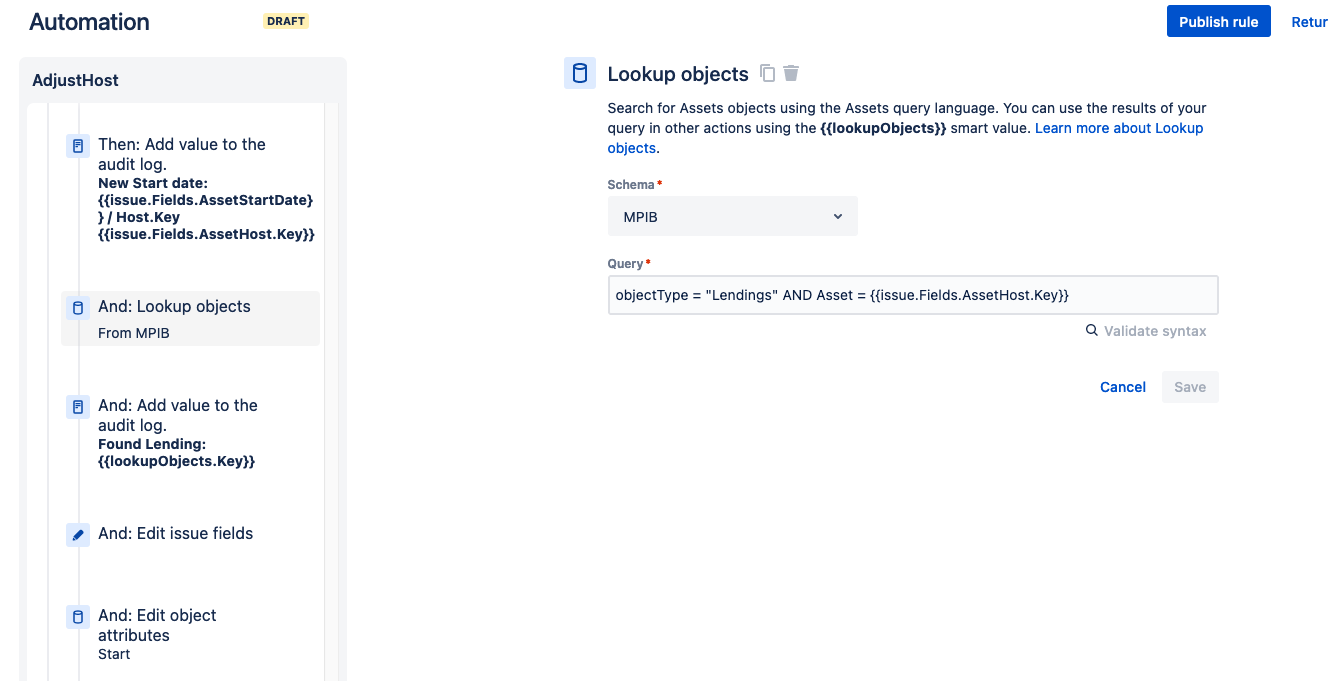Delete the Lookup objects component
This screenshot has width=1329, height=681.
791,73
